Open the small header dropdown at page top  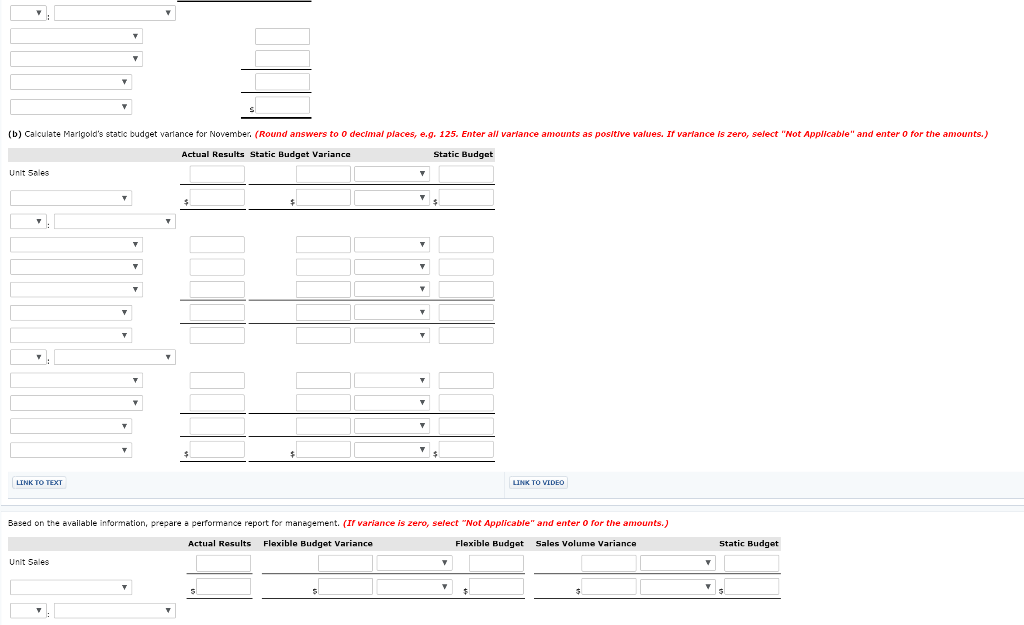point(28,13)
